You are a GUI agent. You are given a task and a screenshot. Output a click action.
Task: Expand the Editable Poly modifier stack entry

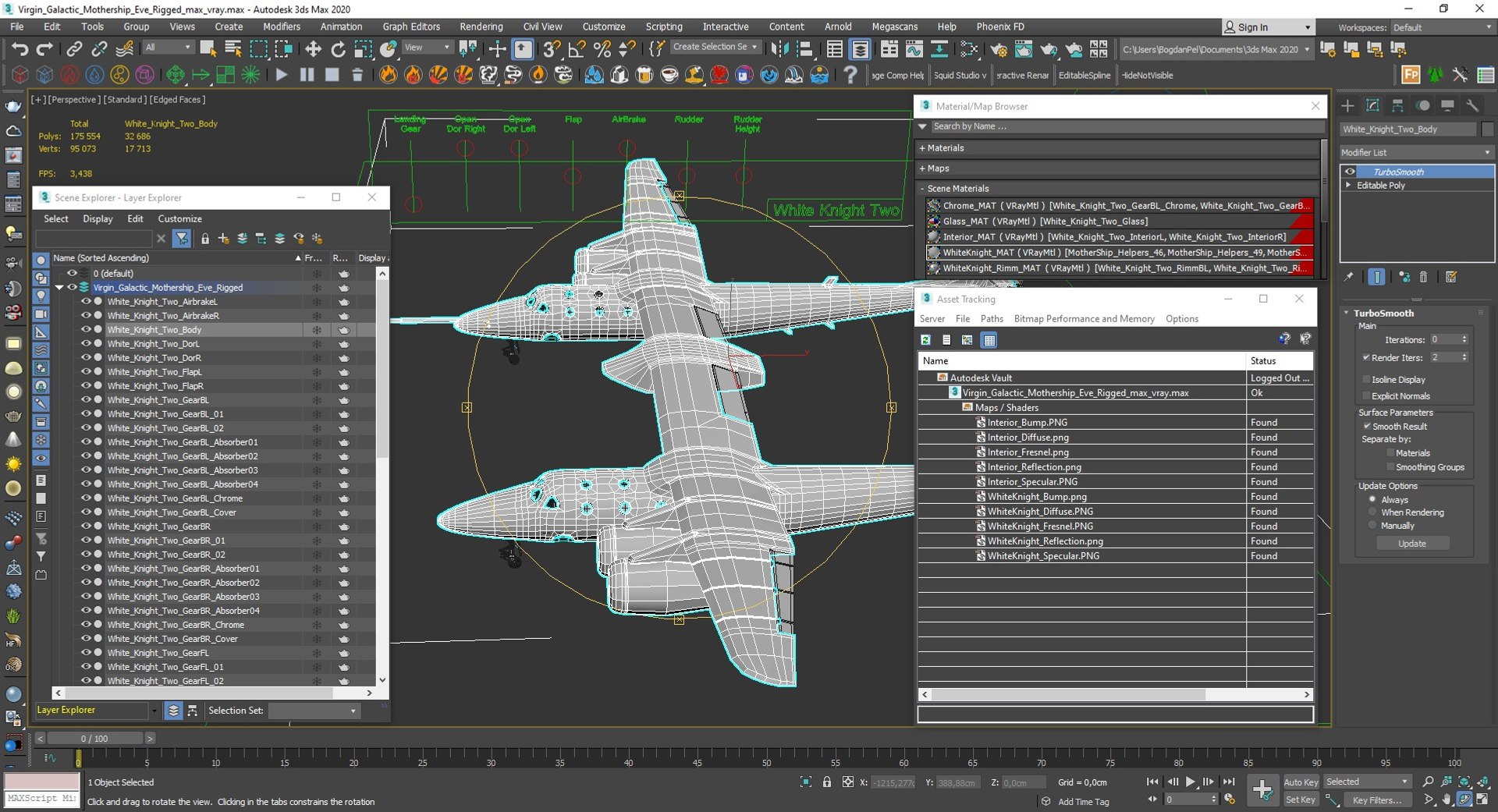click(x=1348, y=185)
